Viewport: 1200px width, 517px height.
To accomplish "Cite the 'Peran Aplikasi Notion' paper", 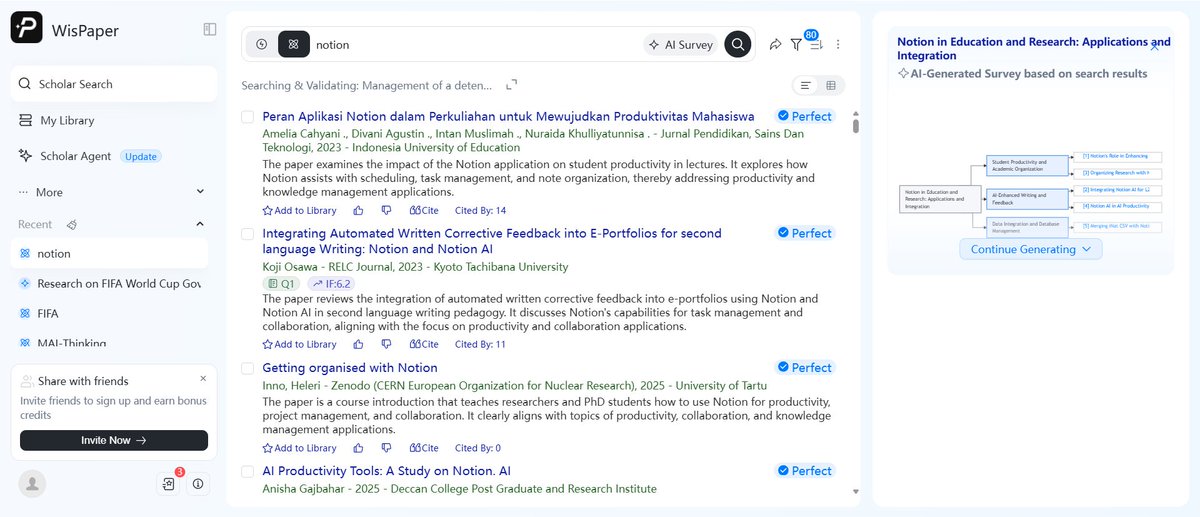I will (x=424, y=210).
